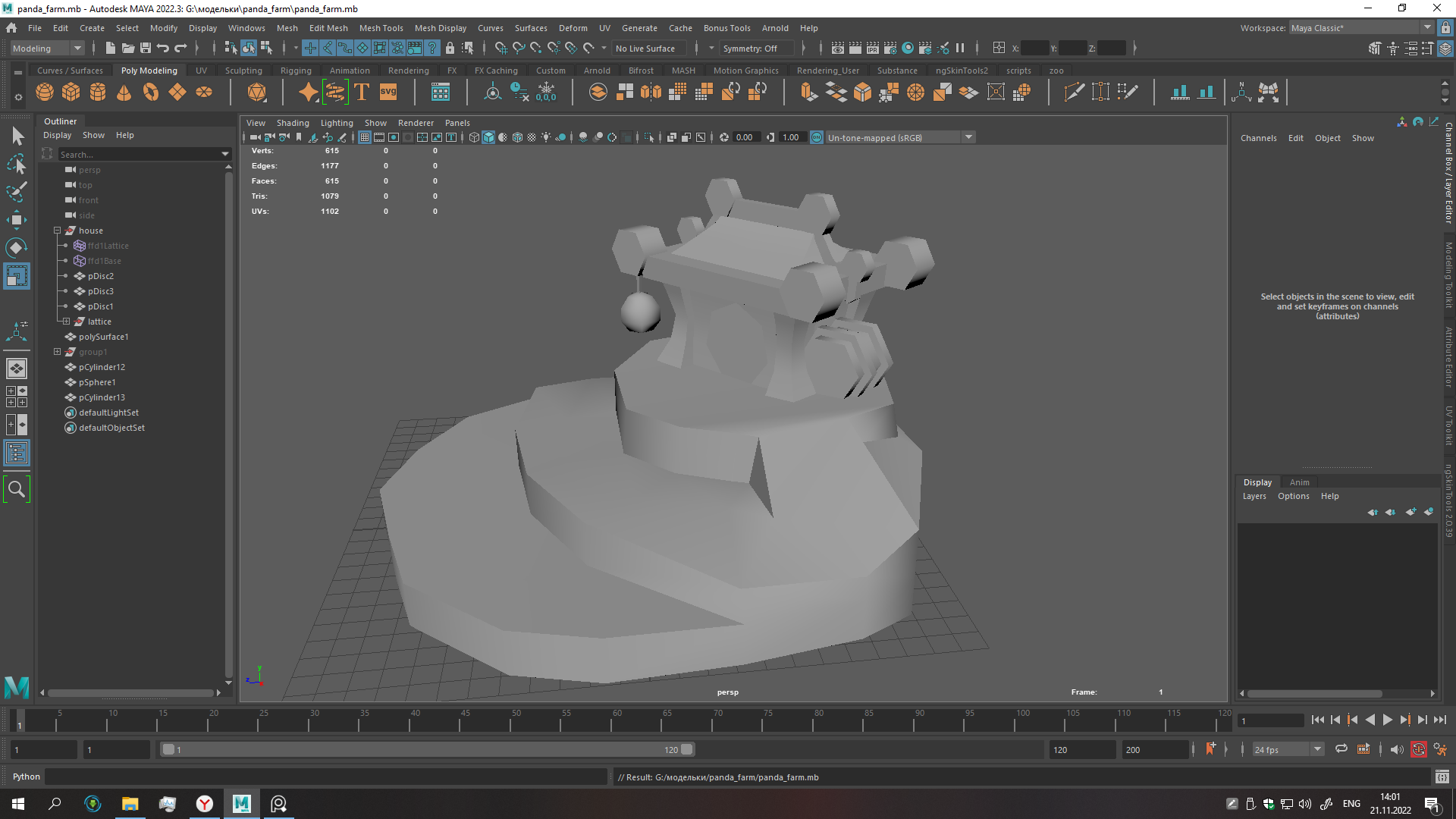
Task: Click the SVG tool shelf icon
Action: point(388,93)
